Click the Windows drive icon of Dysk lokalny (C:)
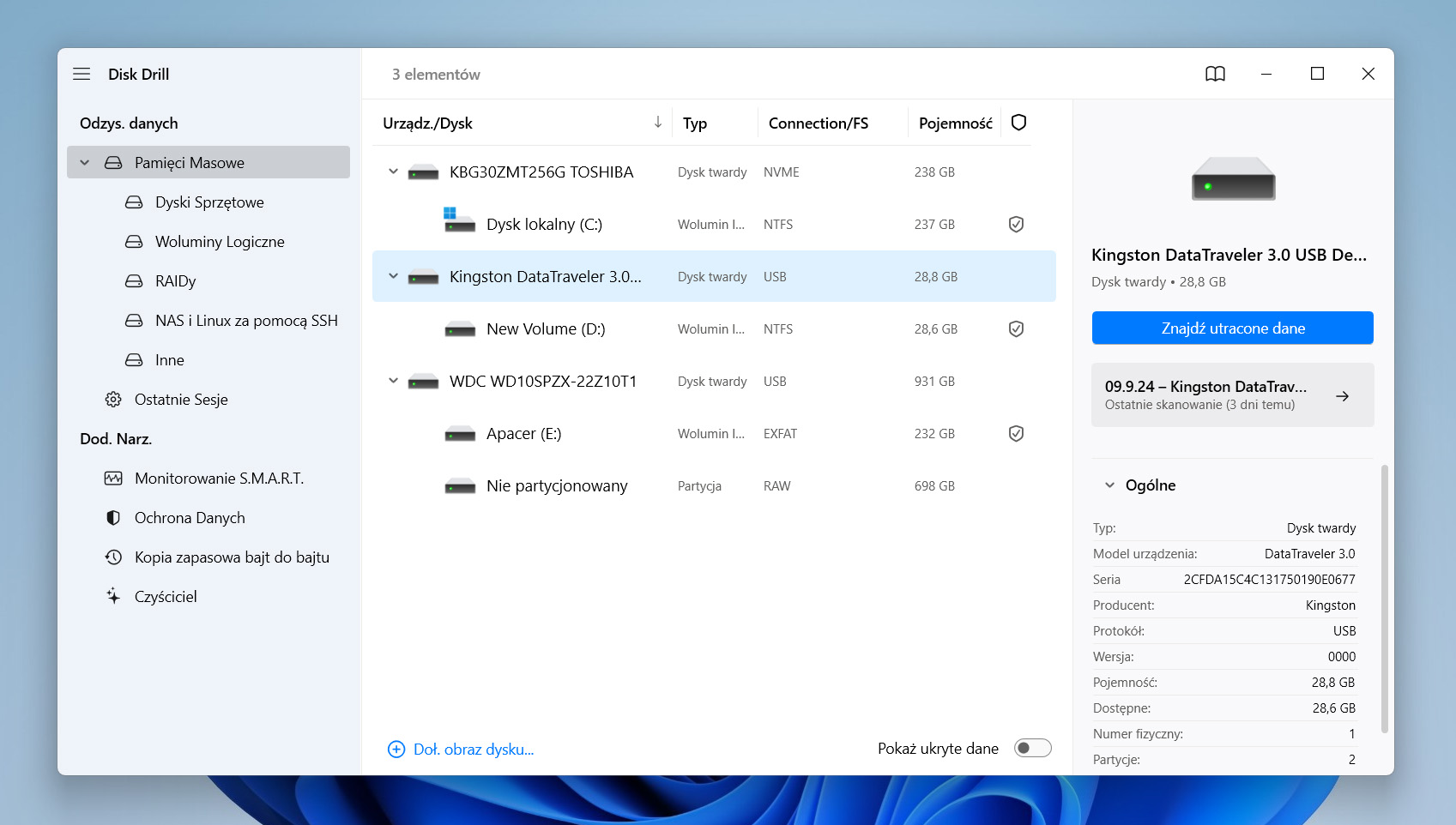This screenshot has width=1456, height=825. tap(459, 220)
